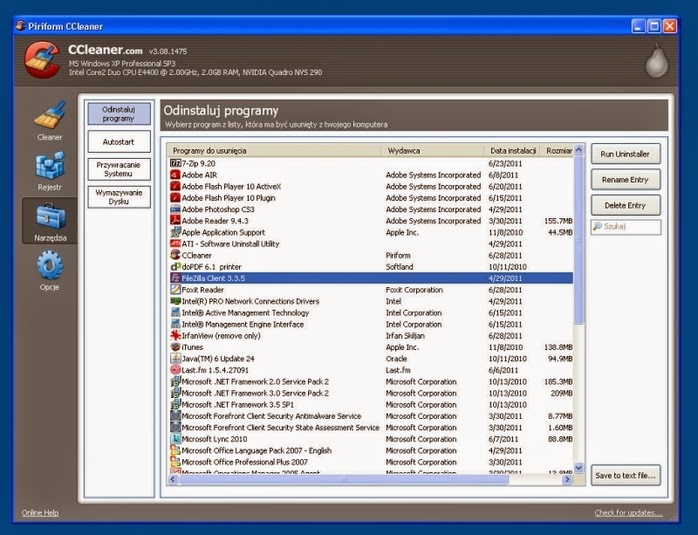Click the horizontal scrollbar left arrow
Viewport: 698px width, 535px height.
(173, 479)
